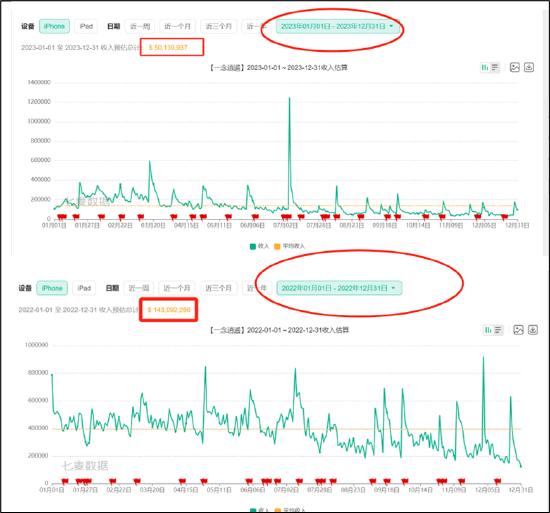Click the 1400000 axis label in 2023 chart

[39, 82]
